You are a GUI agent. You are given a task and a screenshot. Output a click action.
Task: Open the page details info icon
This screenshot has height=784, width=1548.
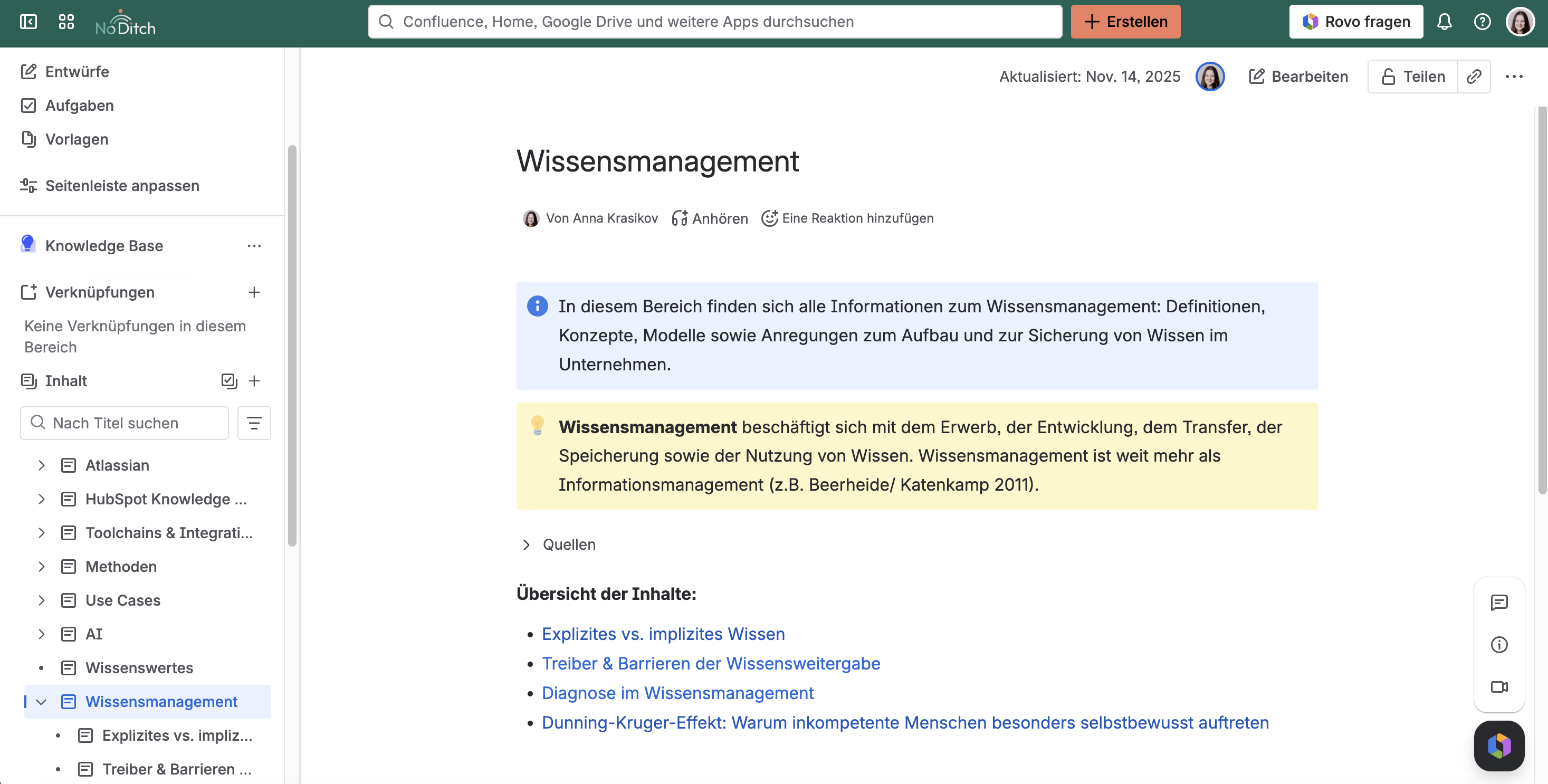click(x=1499, y=645)
